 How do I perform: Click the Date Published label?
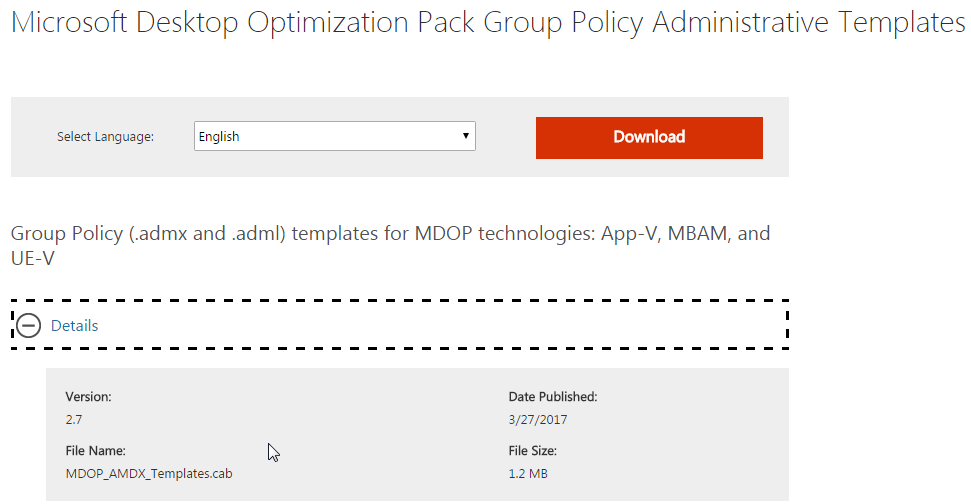pyautogui.click(x=552, y=397)
